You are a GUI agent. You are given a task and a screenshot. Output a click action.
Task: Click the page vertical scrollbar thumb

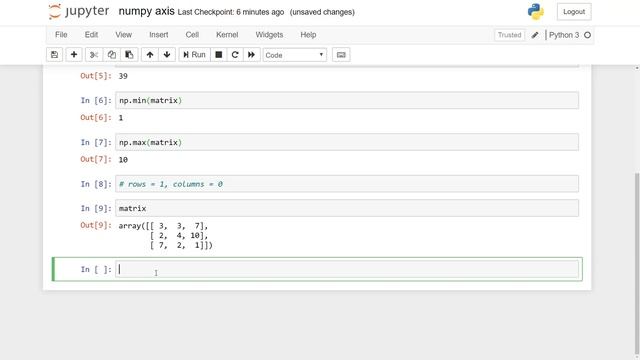click(637, 263)
